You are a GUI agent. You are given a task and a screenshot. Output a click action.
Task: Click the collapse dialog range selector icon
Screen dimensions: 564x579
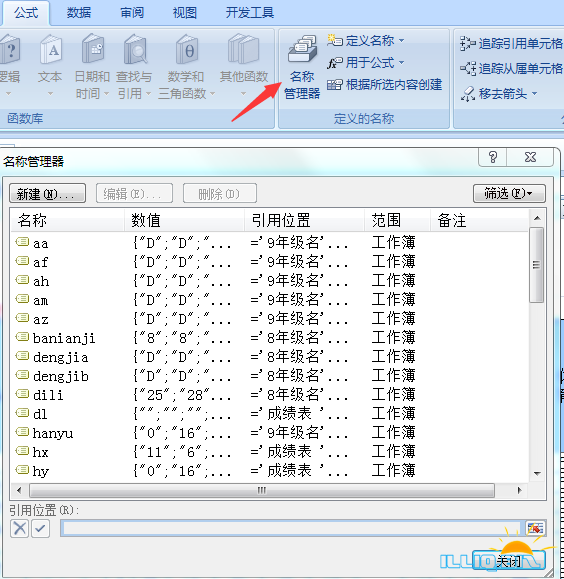tap(535, 528)
